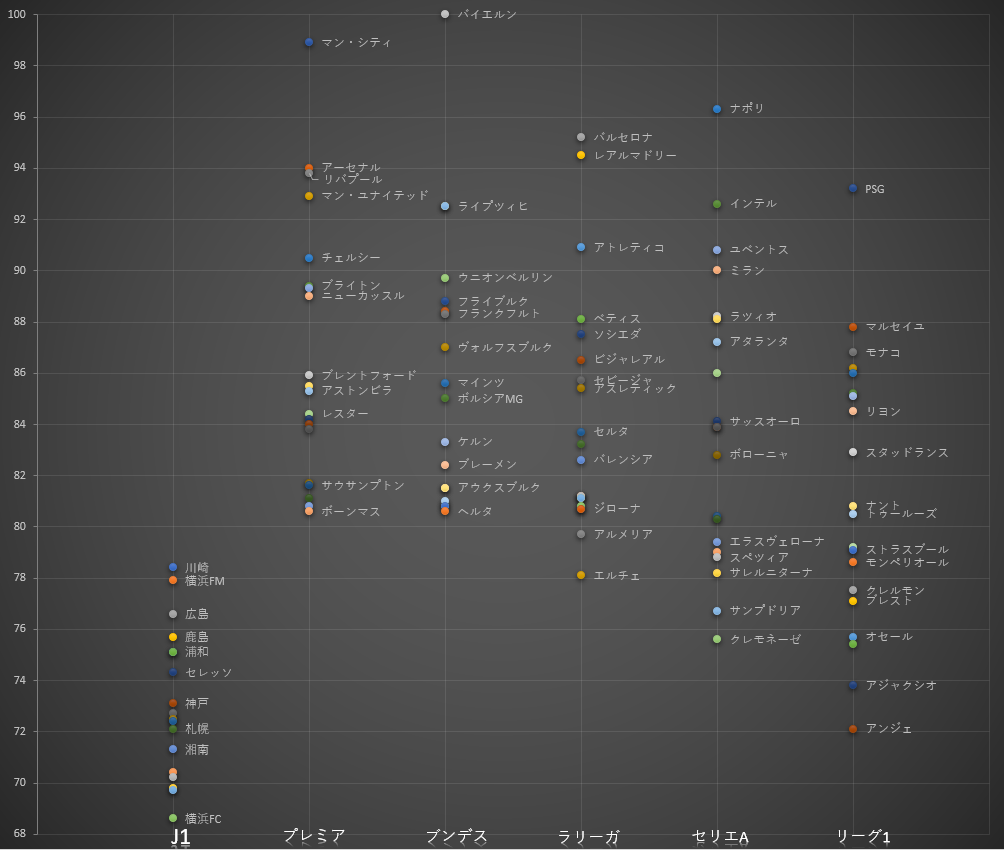Click the ミラン label
1004x850 pixels.
747,270
